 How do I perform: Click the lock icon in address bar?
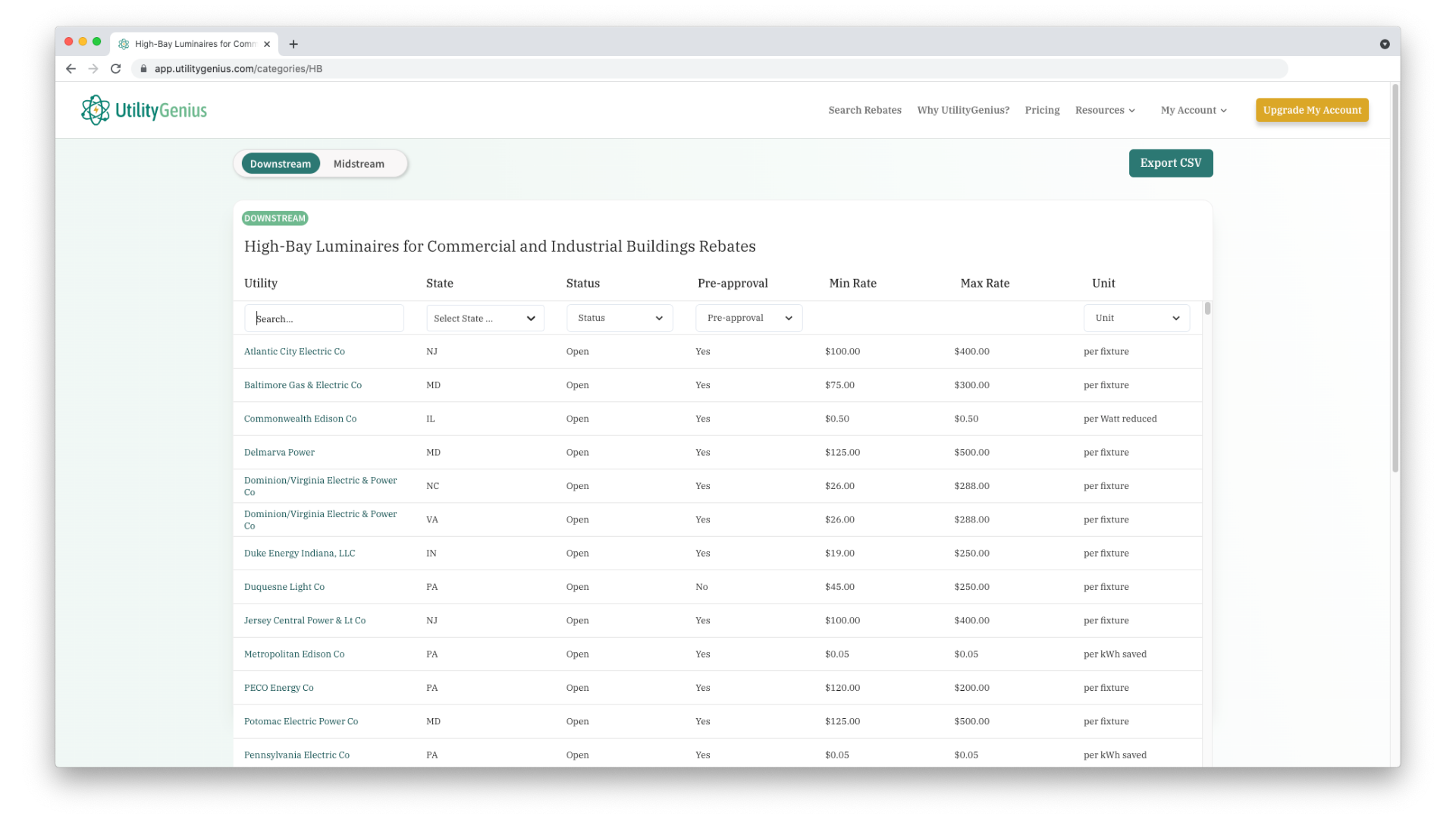pos(143,68)
